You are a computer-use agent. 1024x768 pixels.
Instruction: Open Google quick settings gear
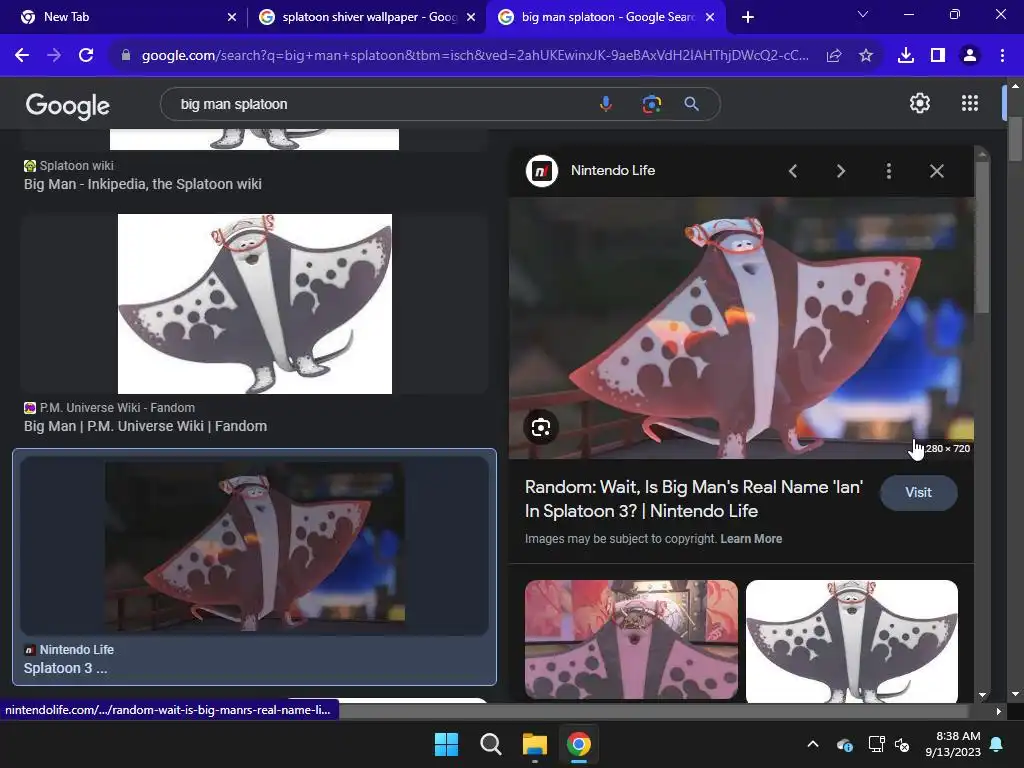click(x=920, y=103)
